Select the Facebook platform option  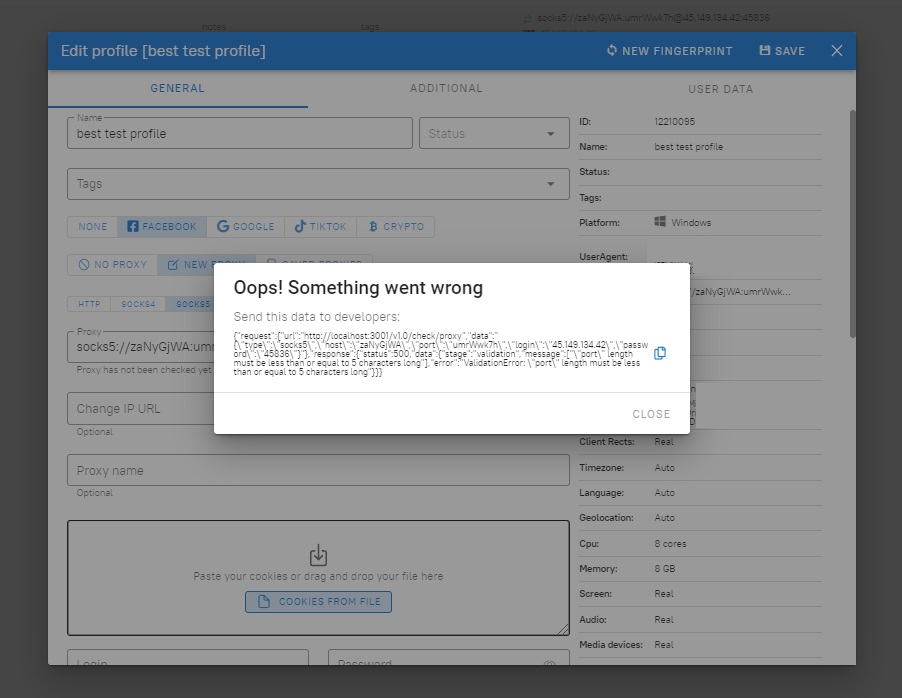coord(162,227)
